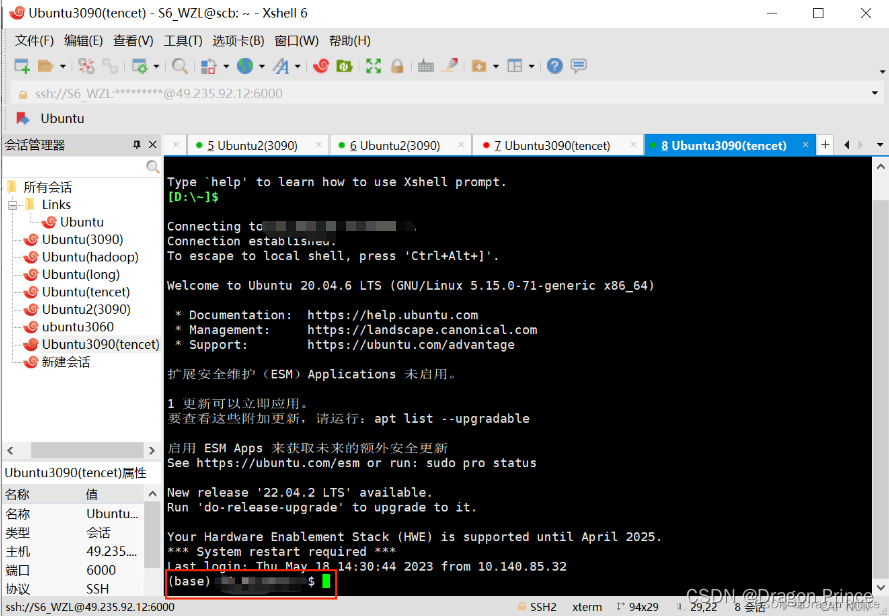Click the Encoding globe icon
The height and width of the screenshot is (616, 889).
point(245,66)
